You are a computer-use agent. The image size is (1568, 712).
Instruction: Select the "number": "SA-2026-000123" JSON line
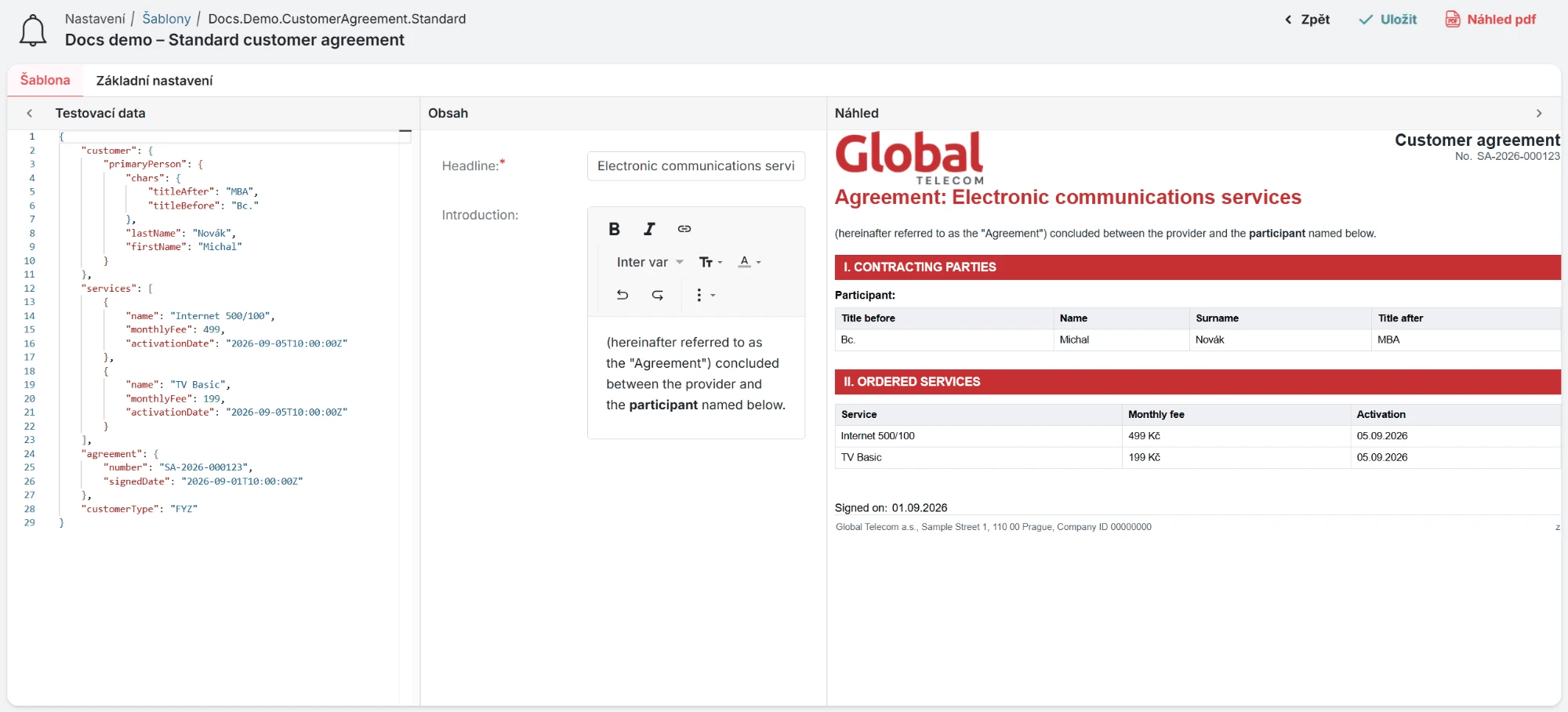pyautogui.click(x=178, y=467)
